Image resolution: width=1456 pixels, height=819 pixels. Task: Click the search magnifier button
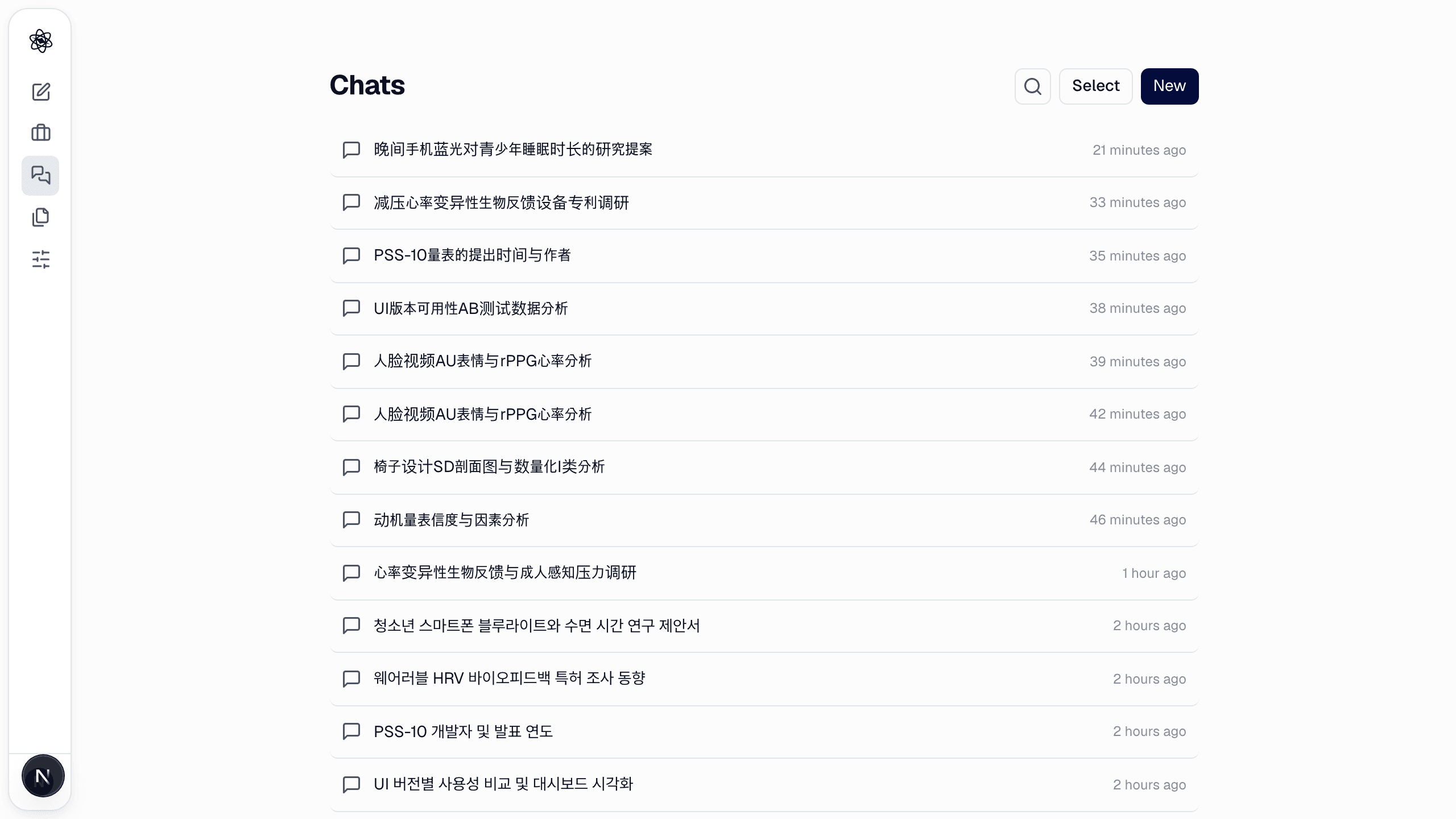pos(1033,86)
